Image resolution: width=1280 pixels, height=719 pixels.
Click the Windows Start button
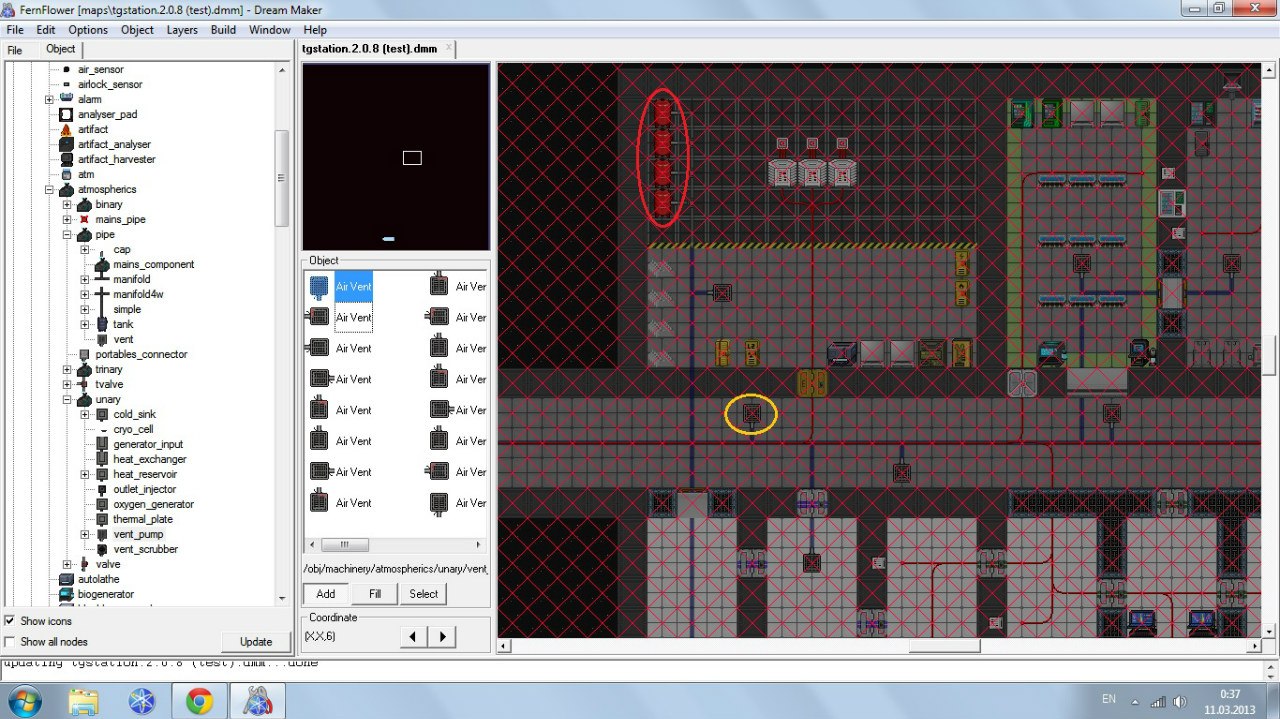coord(24,701)
